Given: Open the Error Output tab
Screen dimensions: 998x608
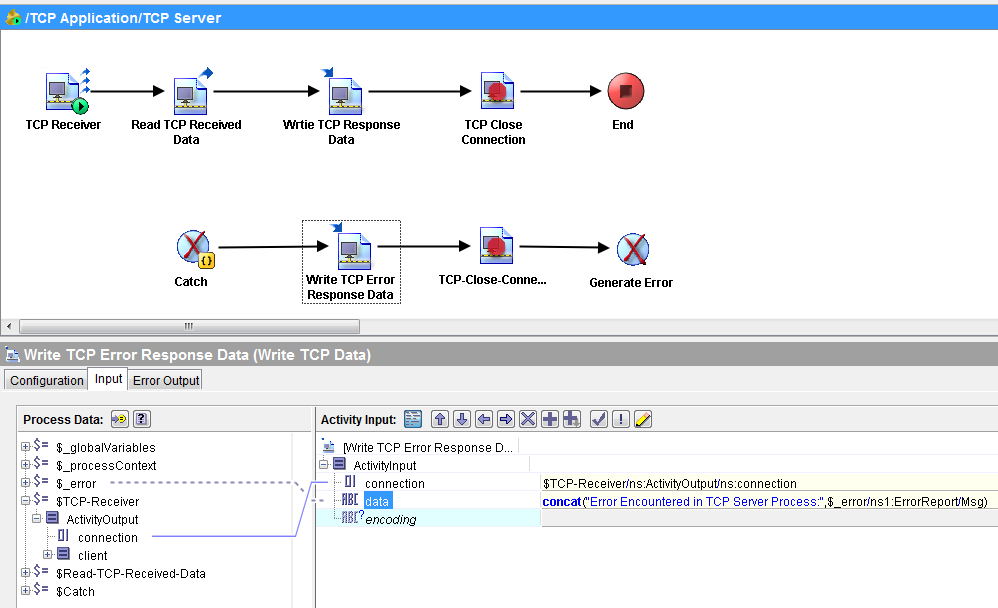Looking at the screenshot, I should 166,380.
